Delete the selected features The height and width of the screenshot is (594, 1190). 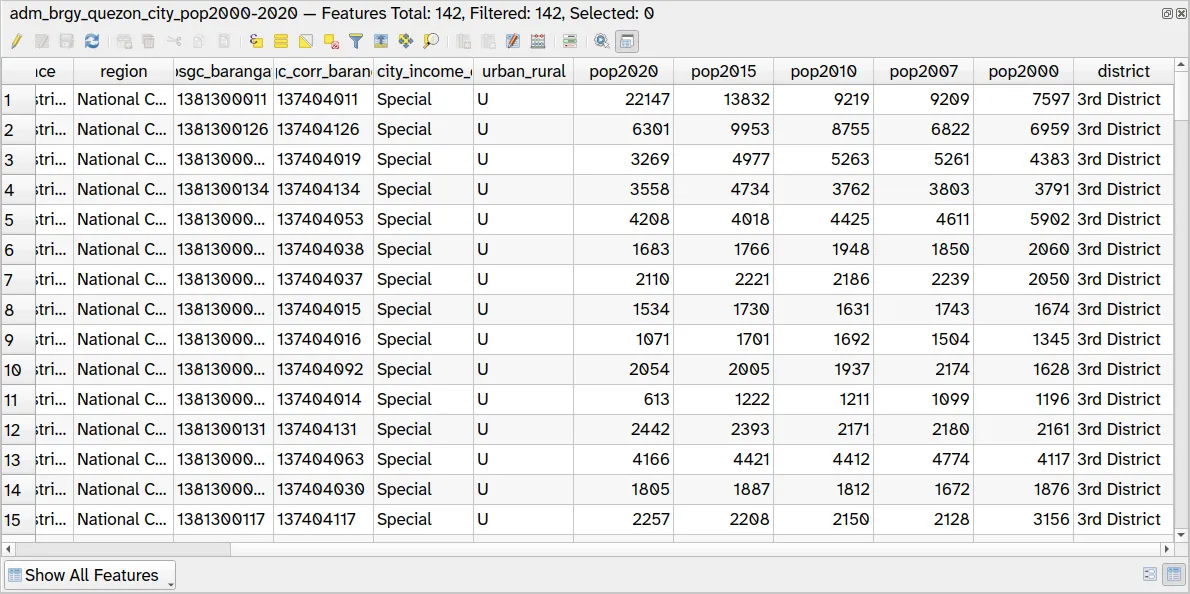coord(148,41)
